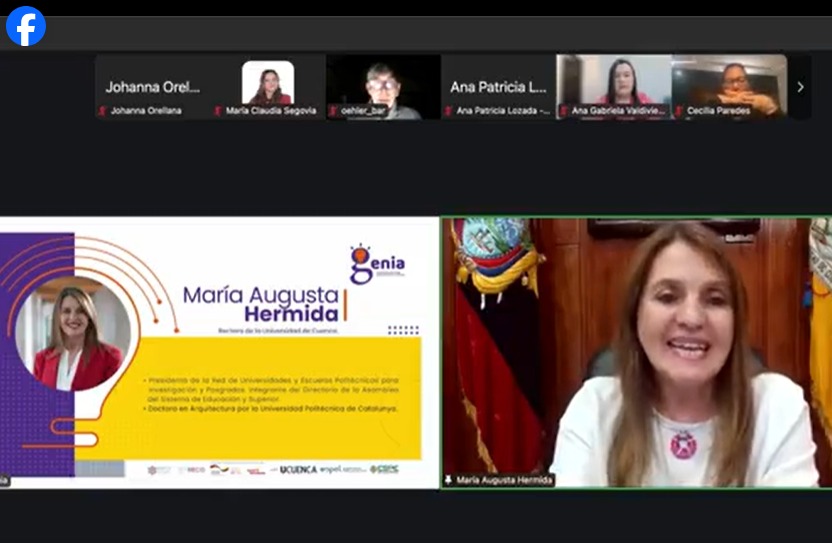The image size is (832, 543).
Task: Select Ana Patricia Lozada participant tile
Action: pos(498,86)
